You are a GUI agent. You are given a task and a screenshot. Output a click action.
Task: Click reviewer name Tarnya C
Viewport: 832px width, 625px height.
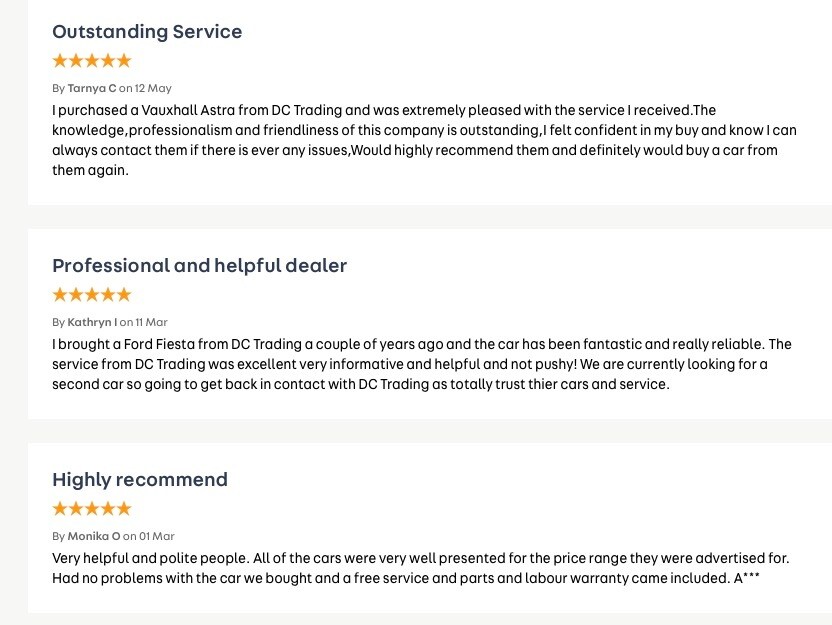point(92,88)
